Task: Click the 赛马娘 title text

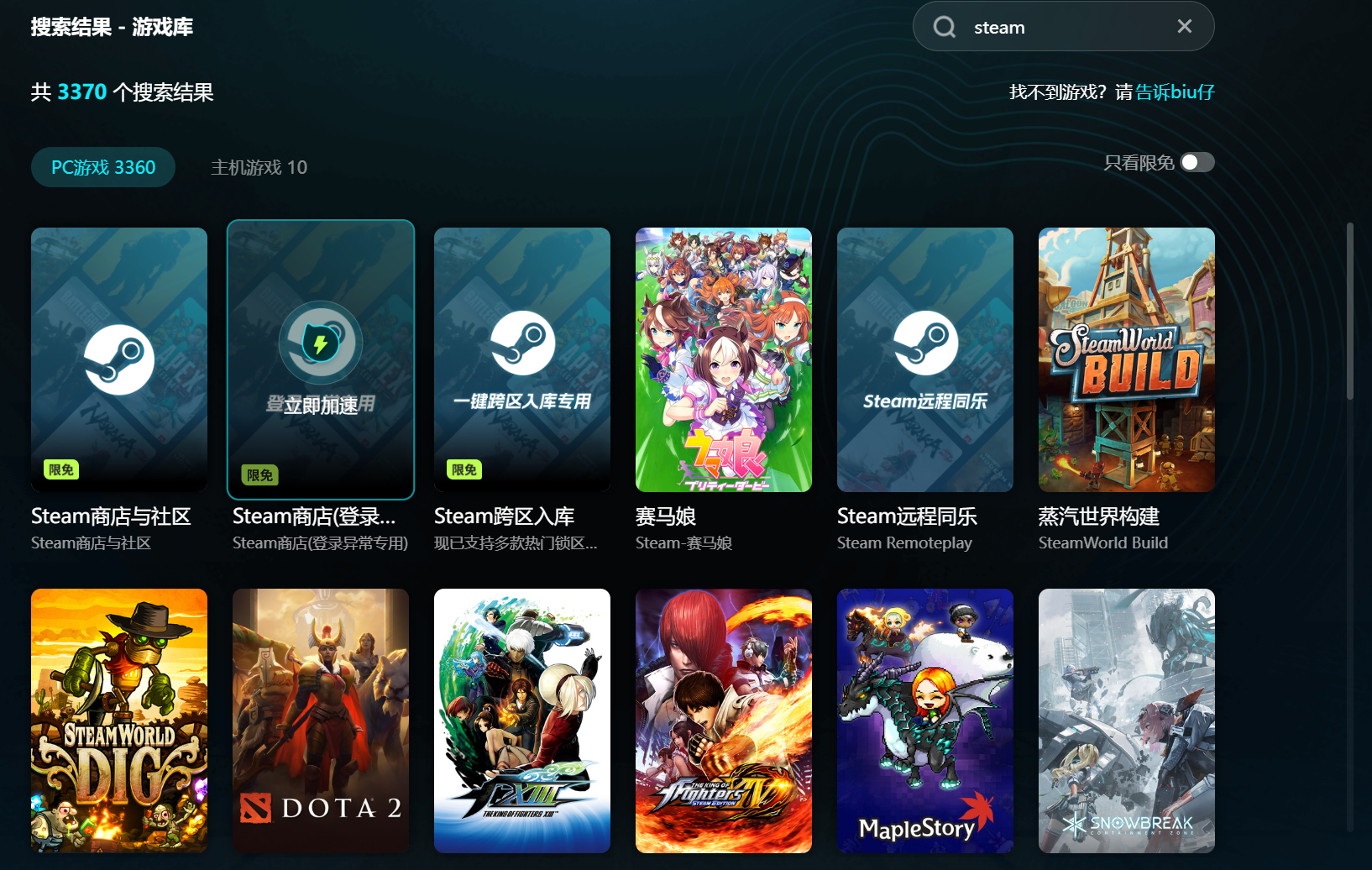Action: [666, 516]
